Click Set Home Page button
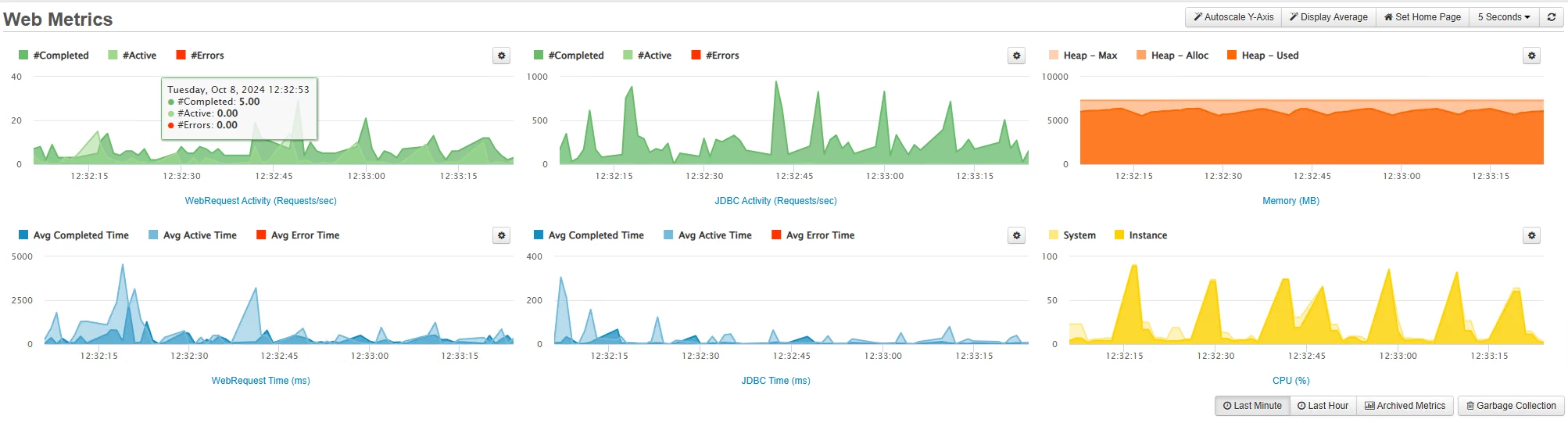This screenshot has height=423, width=1568. point(1422,17)
